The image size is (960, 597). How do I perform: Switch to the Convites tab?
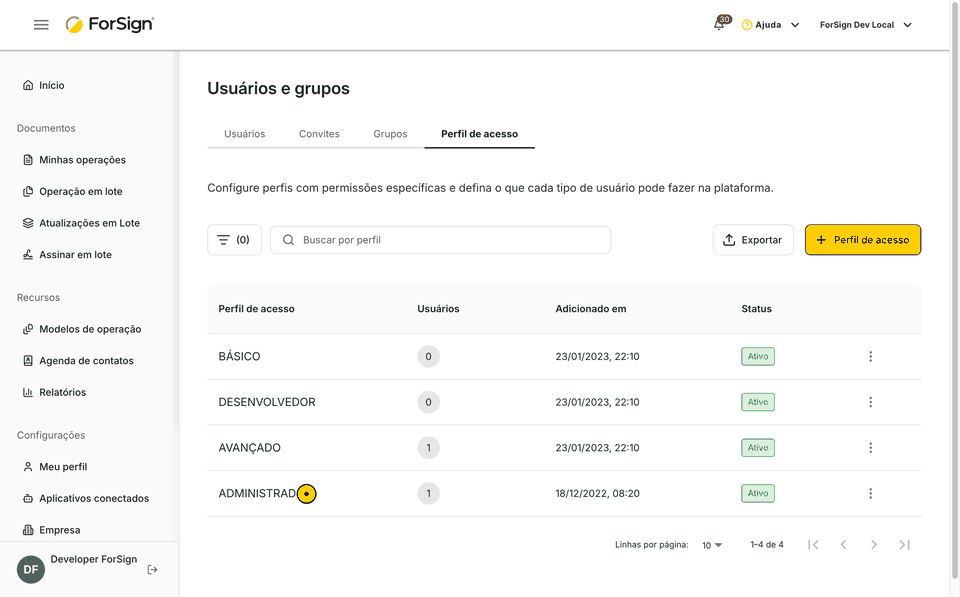[319, 134]
